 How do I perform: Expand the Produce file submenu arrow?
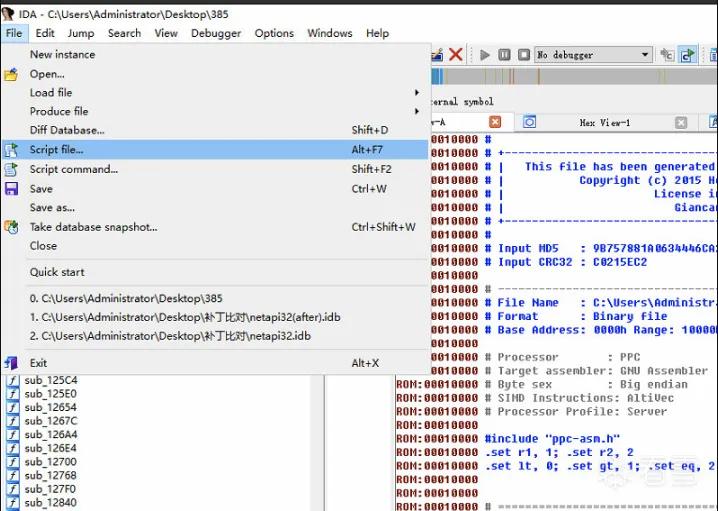point(417,111)
